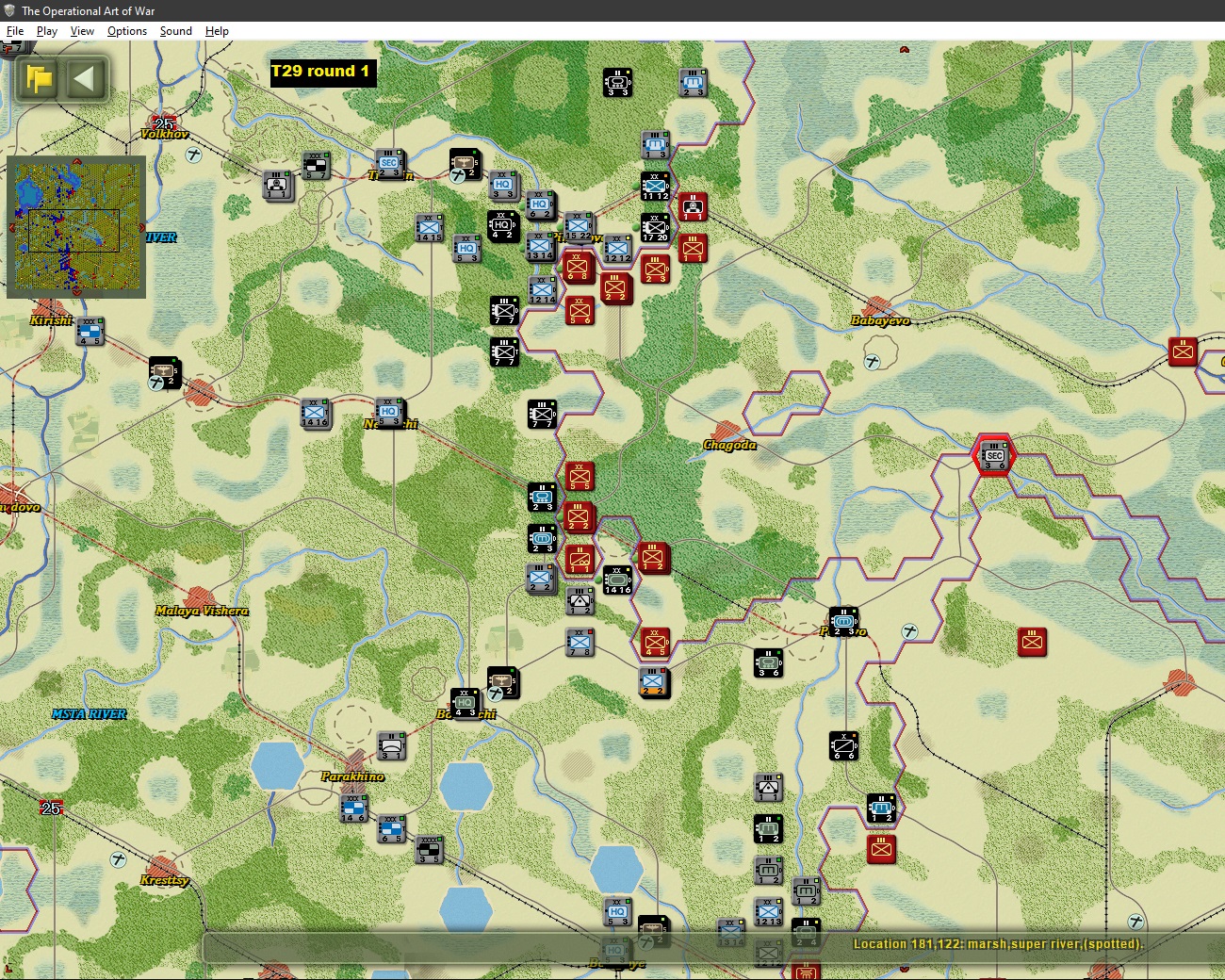Open the Play menu
1225x980 pixels.
[47, 31]
